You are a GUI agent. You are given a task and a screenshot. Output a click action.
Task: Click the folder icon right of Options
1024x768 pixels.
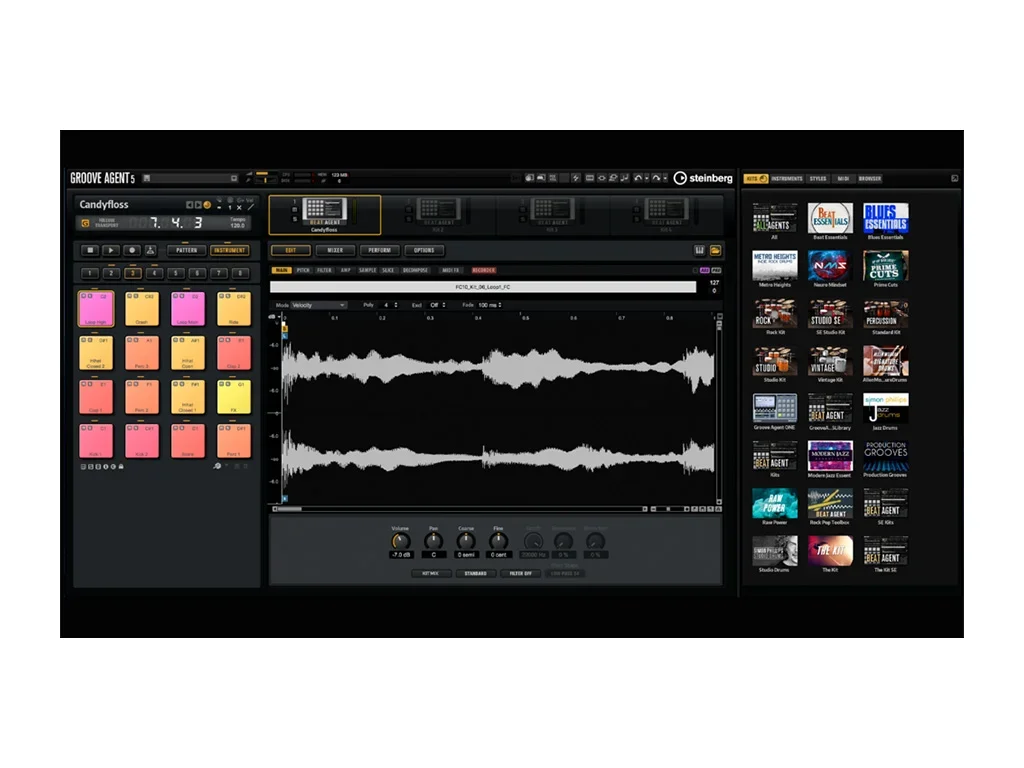point(715,250)
